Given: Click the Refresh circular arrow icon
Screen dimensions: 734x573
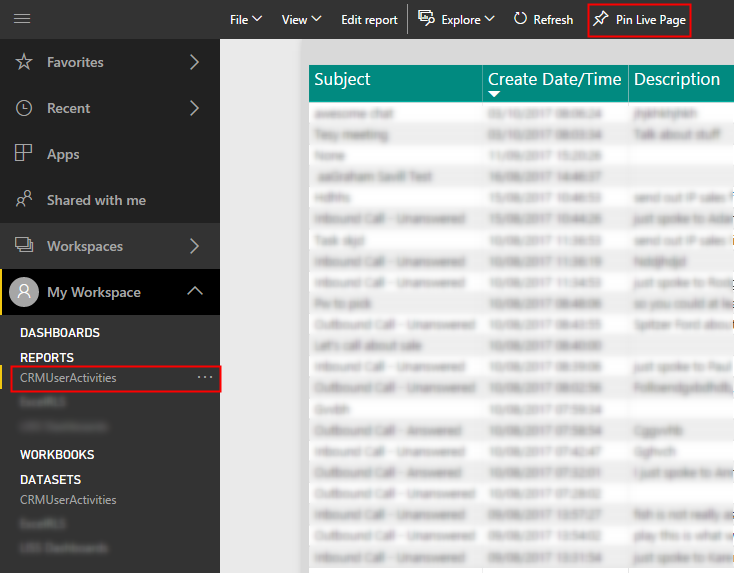Looking at the screenshot, I should click(x=520, y=19).
